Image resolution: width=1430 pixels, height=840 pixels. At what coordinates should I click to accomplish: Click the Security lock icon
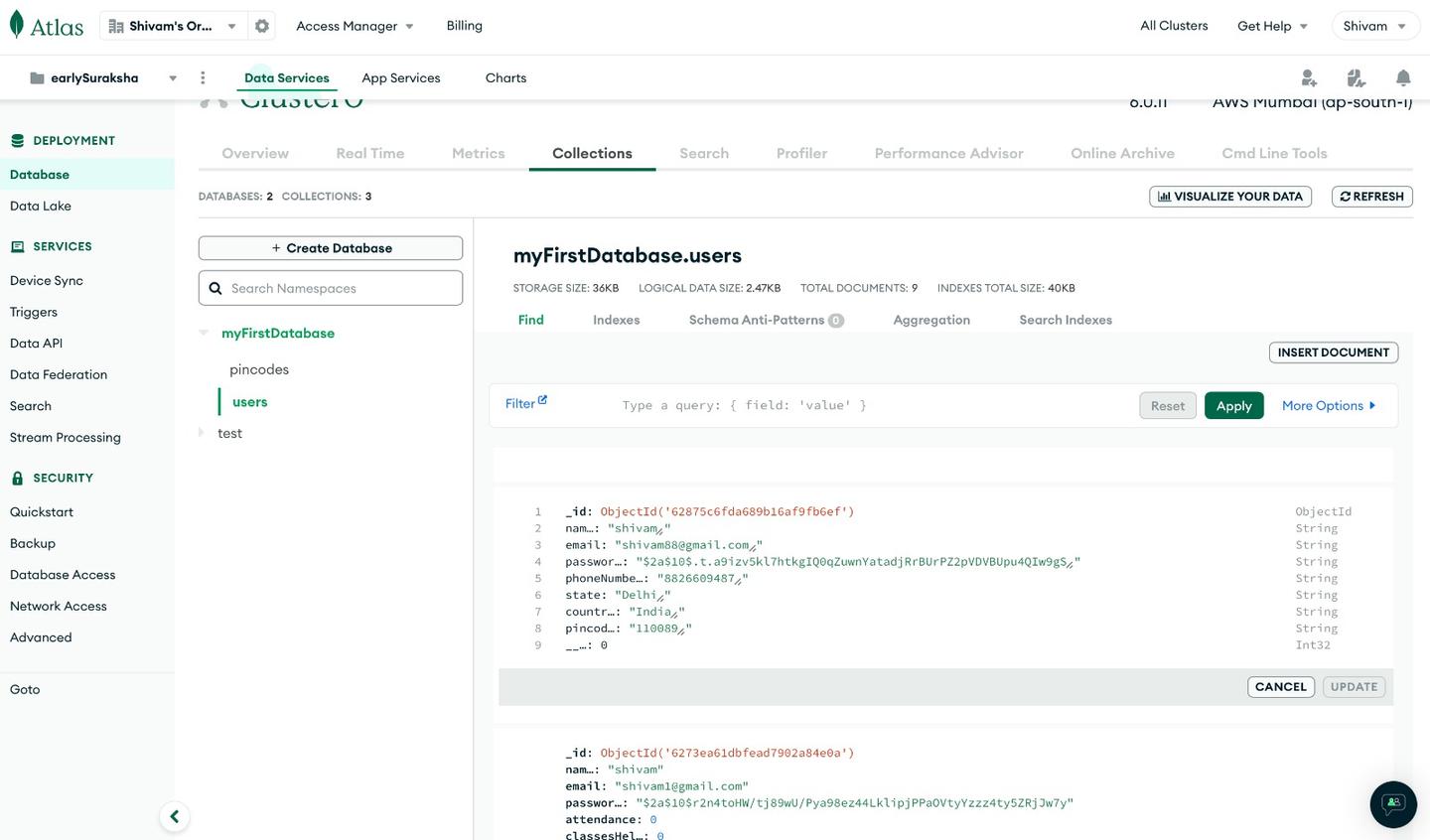click(17, 479)
